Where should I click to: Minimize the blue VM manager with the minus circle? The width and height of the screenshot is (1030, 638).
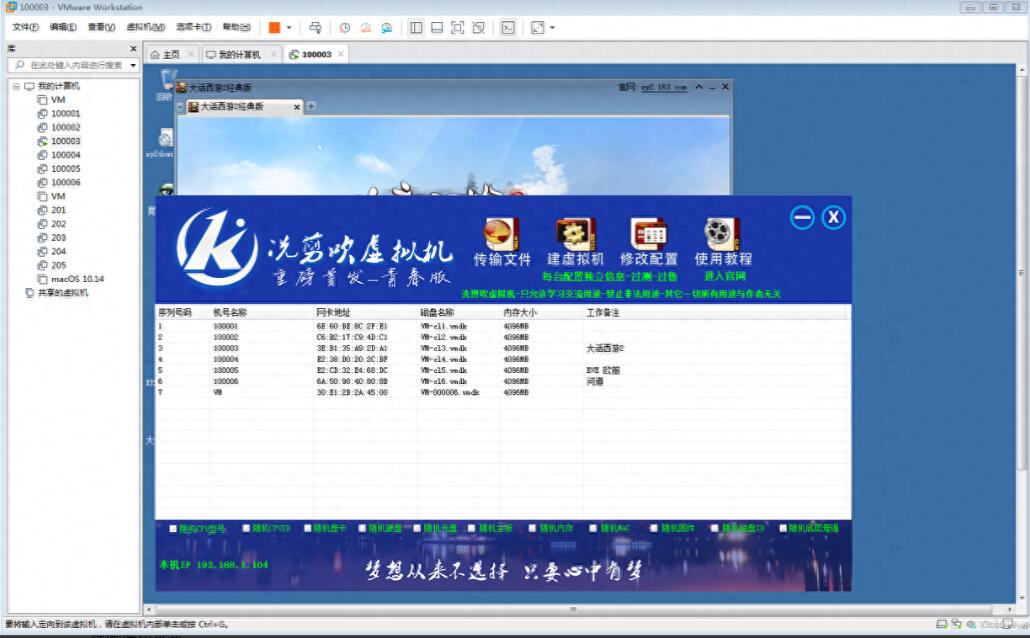(802, 217)
